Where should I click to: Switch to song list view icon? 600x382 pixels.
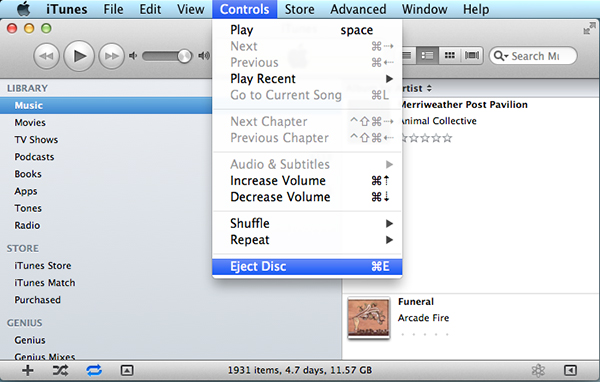(x=408, y=56)
